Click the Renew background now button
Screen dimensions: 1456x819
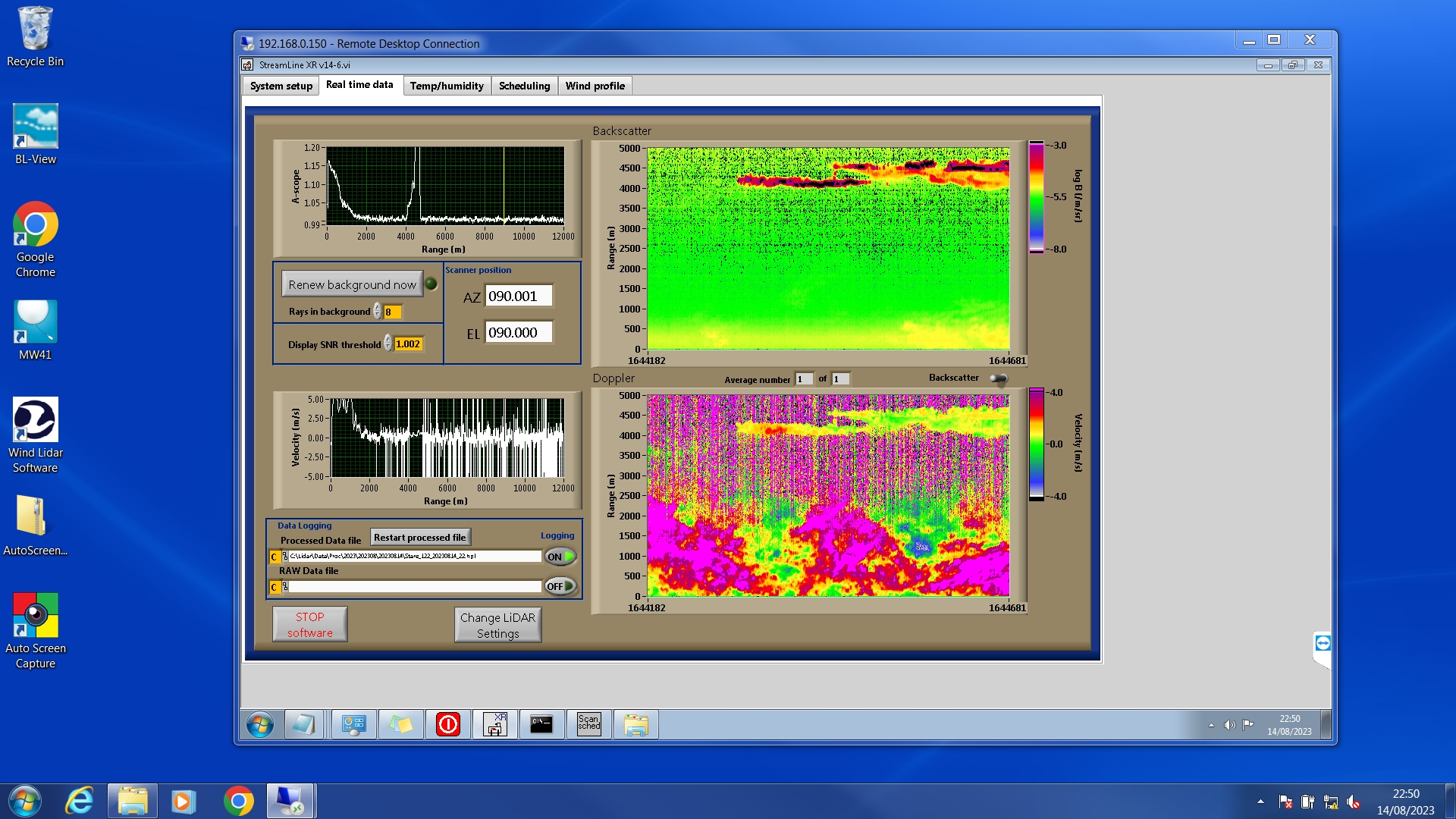tap(352, 284)
